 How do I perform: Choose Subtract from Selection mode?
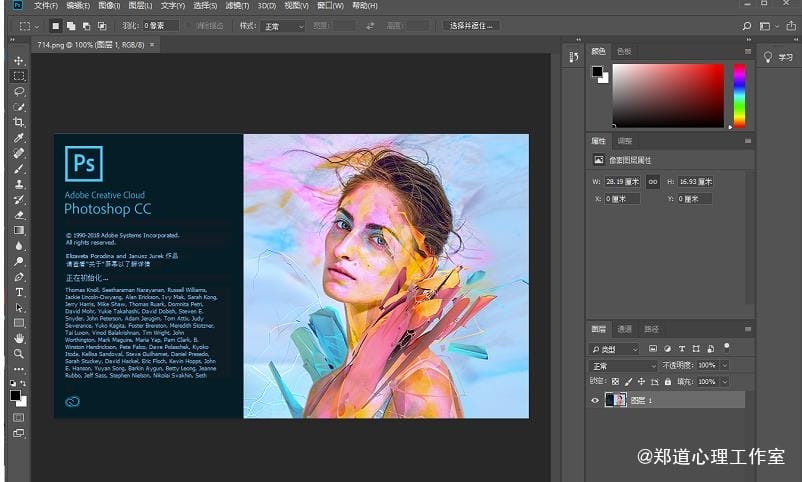(86, 26)
